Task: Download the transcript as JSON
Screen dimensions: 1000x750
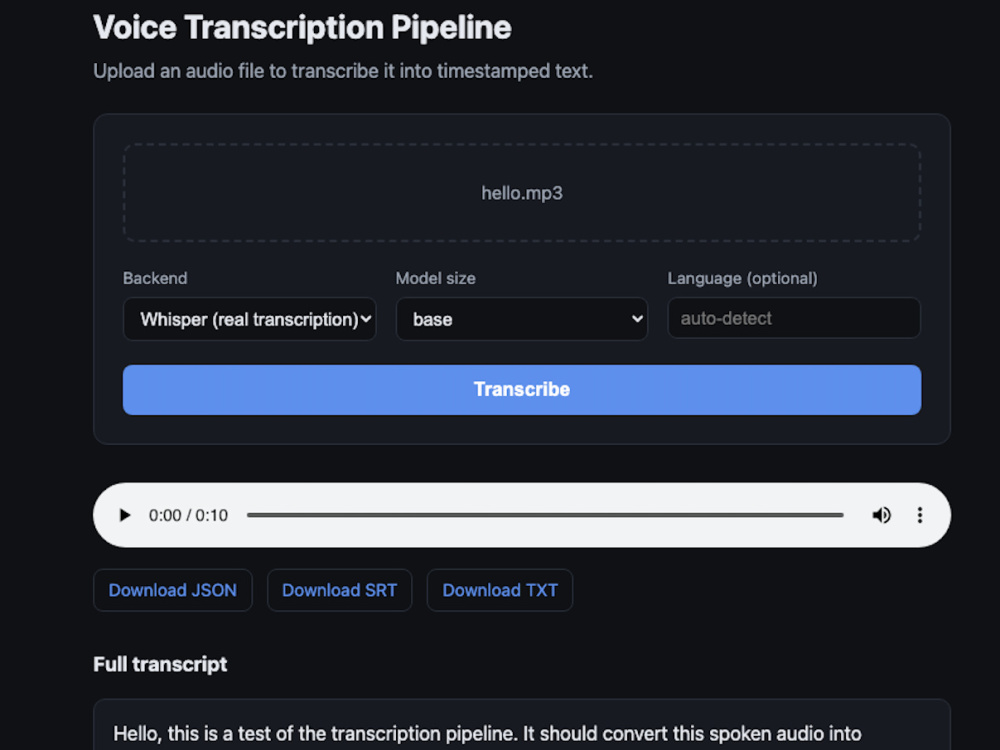Action: coord(173,590)
